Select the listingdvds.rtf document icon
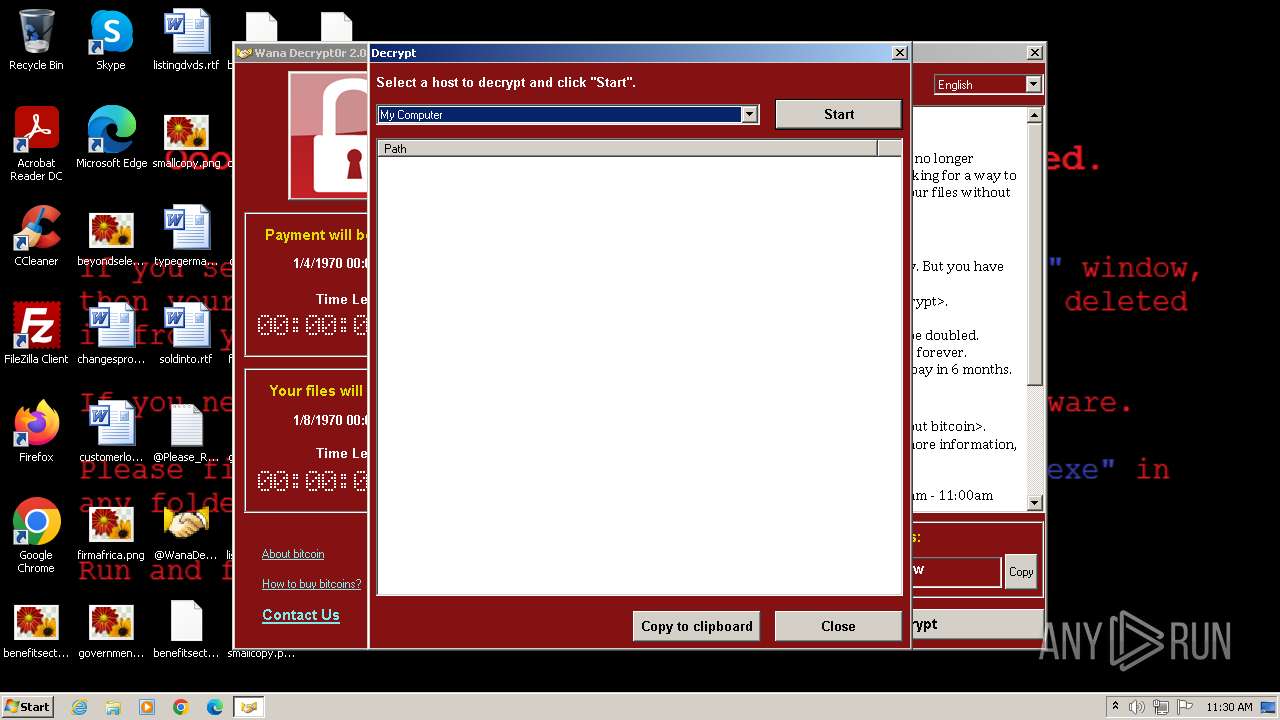This screenshot has height=720, width=1280. (x=186, y=40)
